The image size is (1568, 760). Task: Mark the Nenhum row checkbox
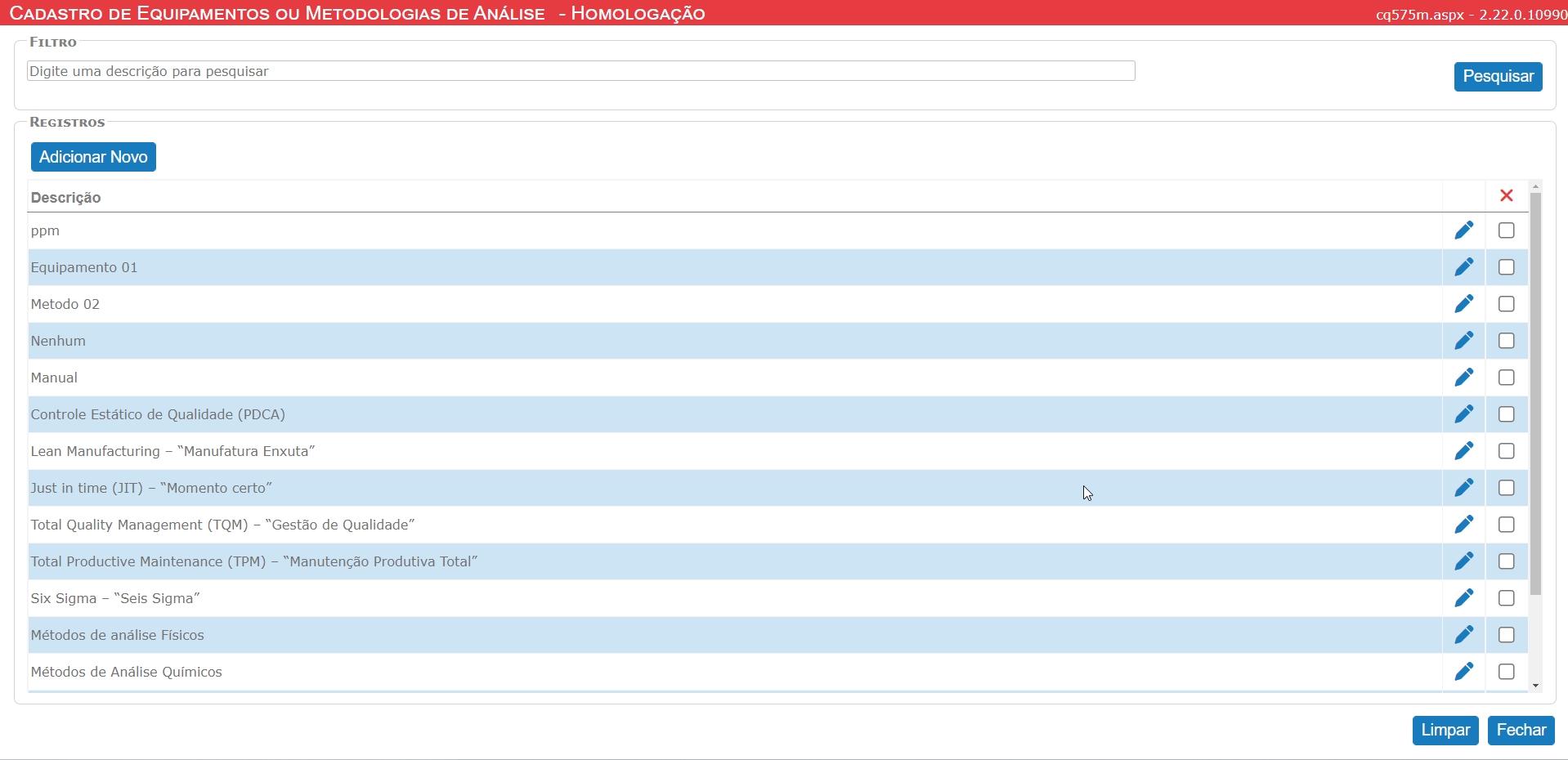click(x=1507, y=341)
